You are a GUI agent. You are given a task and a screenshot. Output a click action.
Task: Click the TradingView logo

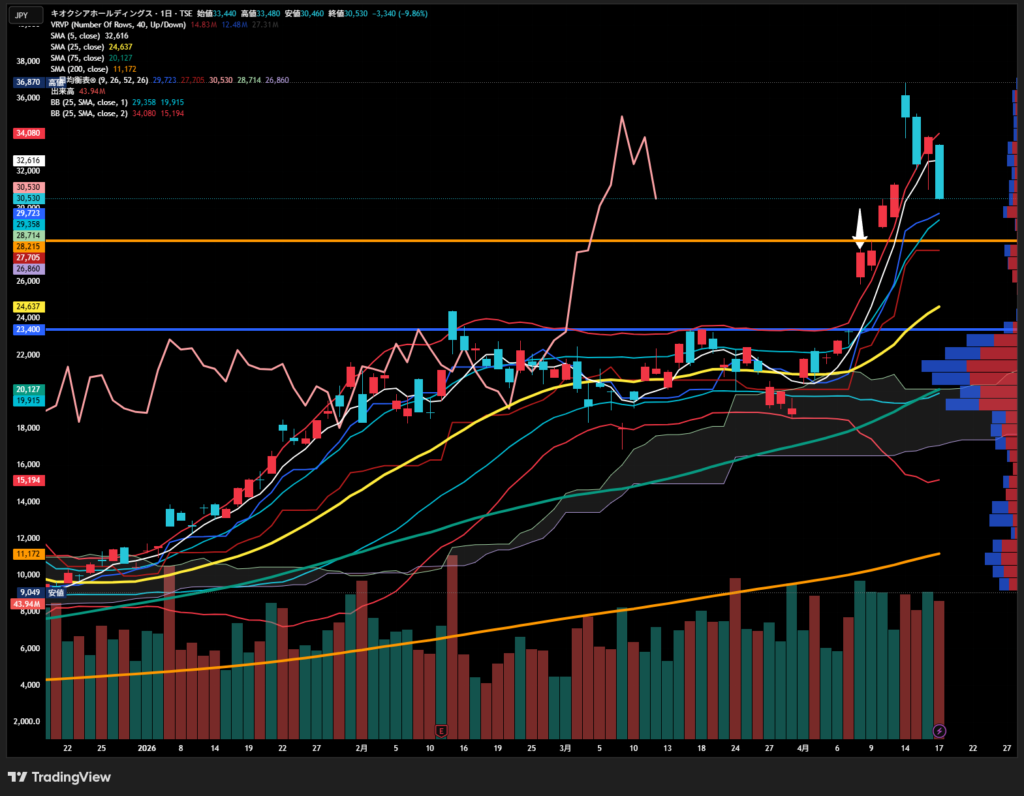coord(59,777)
